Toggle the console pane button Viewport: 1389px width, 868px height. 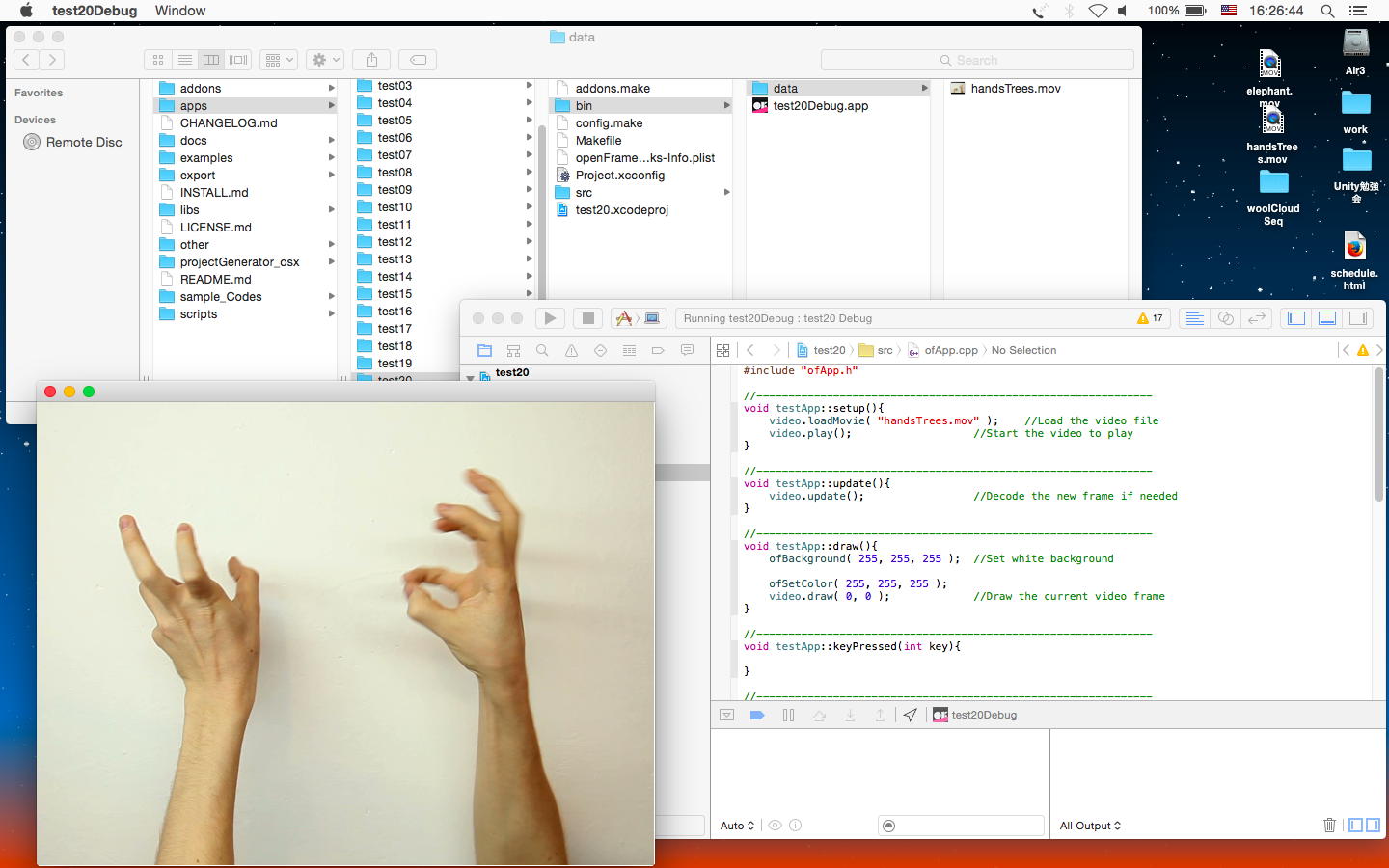(1373, 825)
